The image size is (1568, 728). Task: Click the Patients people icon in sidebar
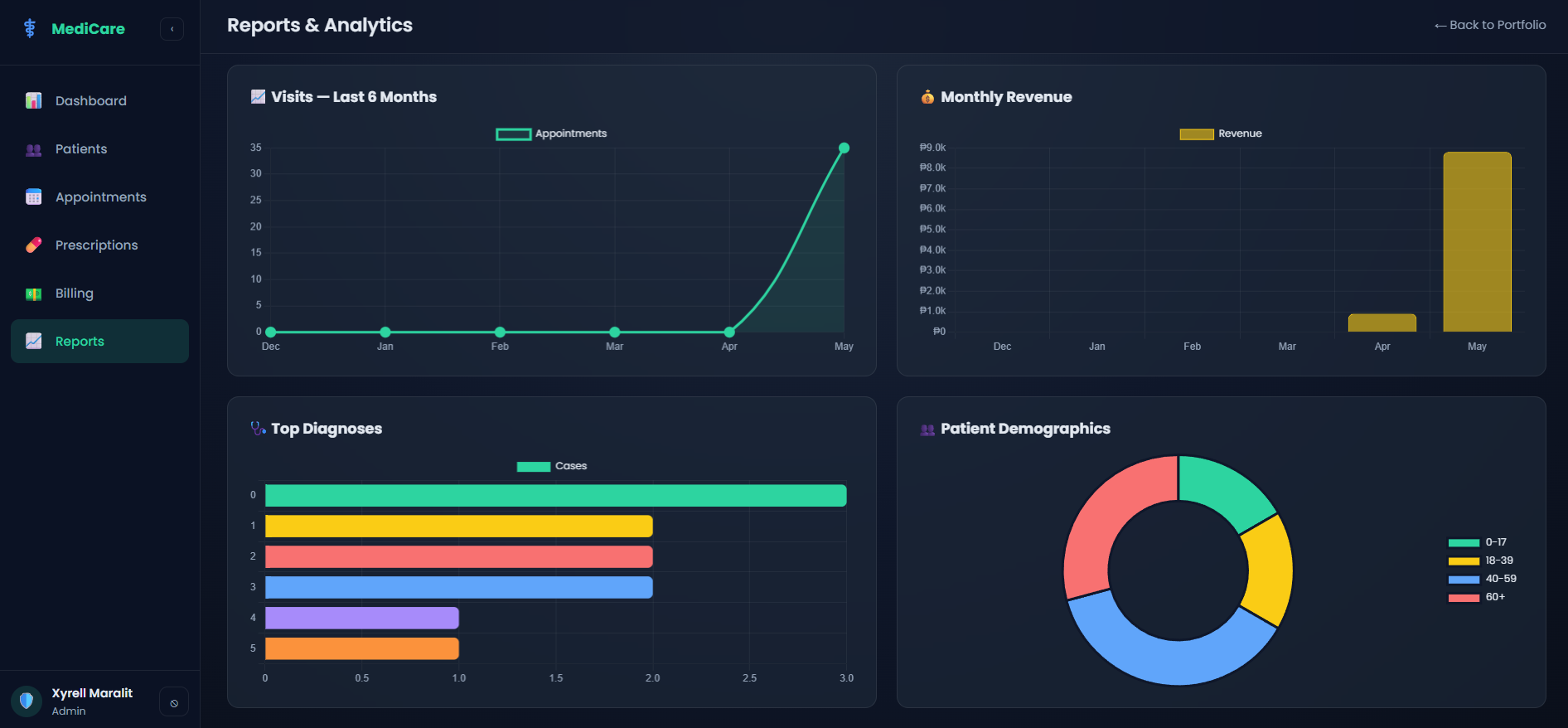(x=33, y=149)
